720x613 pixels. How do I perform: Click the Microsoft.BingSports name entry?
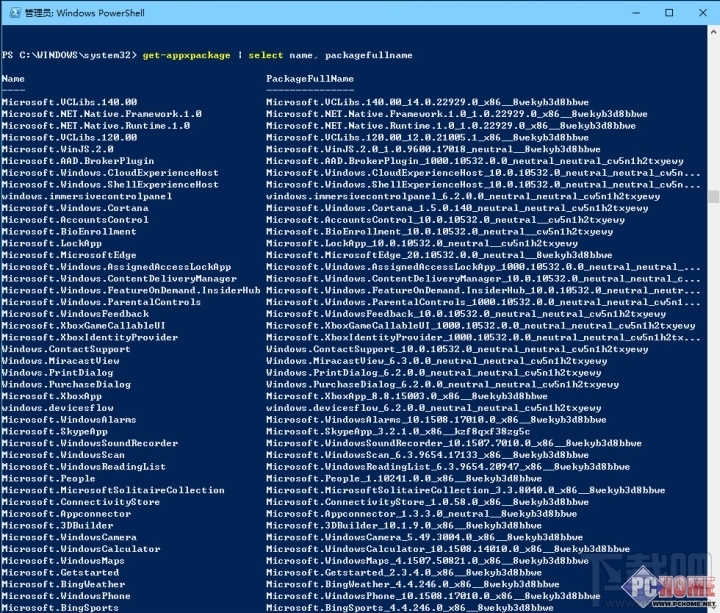(60, 608)
